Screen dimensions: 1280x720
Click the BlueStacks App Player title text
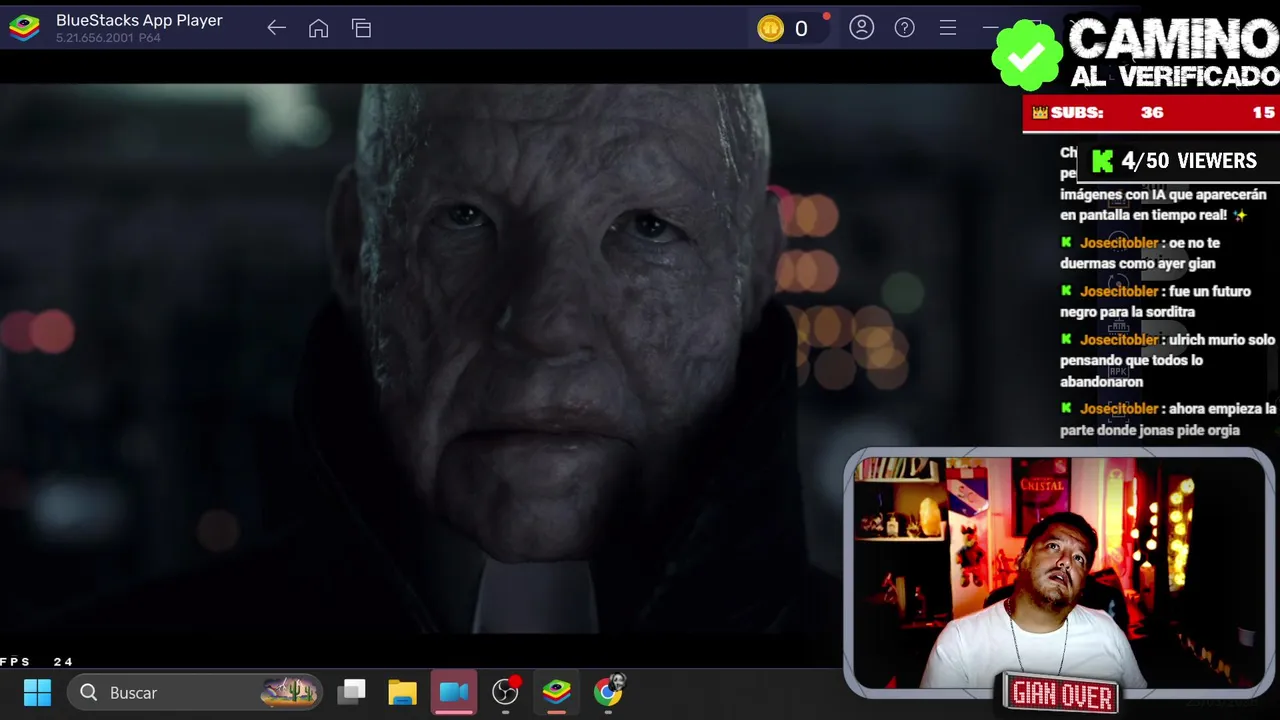pos(139,20)
